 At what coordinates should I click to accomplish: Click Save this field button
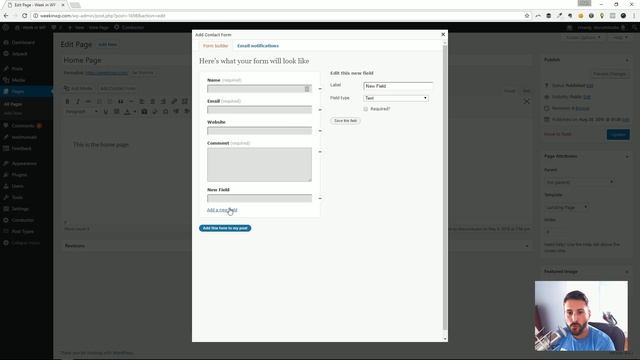click(345, 121)
